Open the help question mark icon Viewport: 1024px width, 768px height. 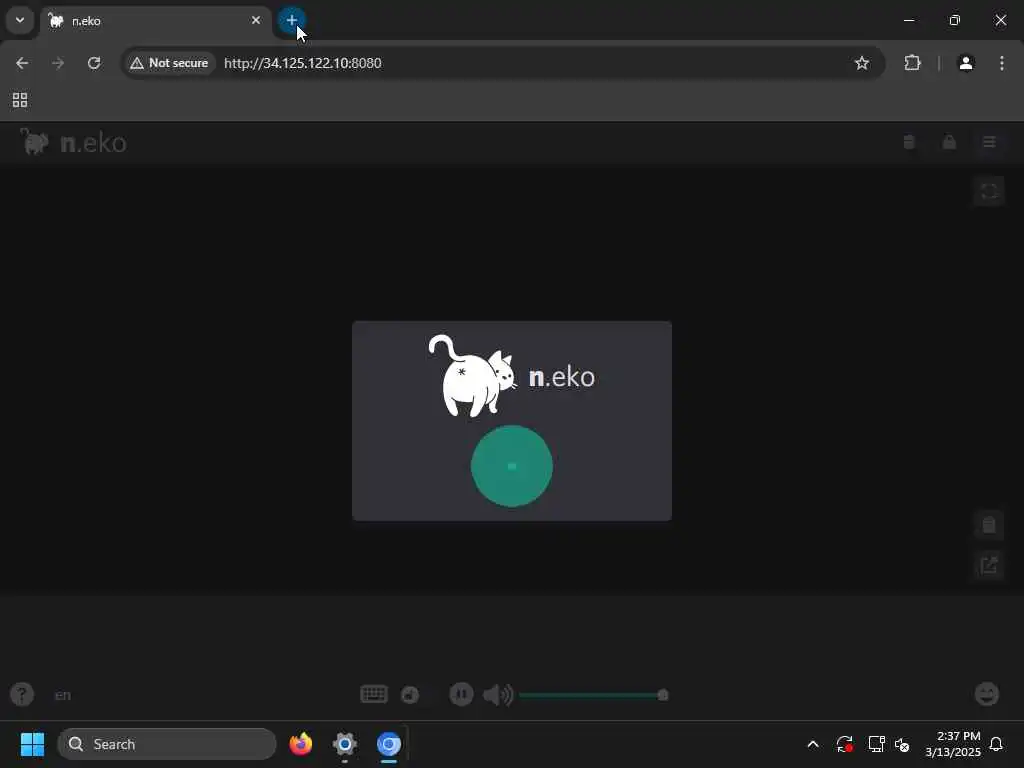point(22,694)
